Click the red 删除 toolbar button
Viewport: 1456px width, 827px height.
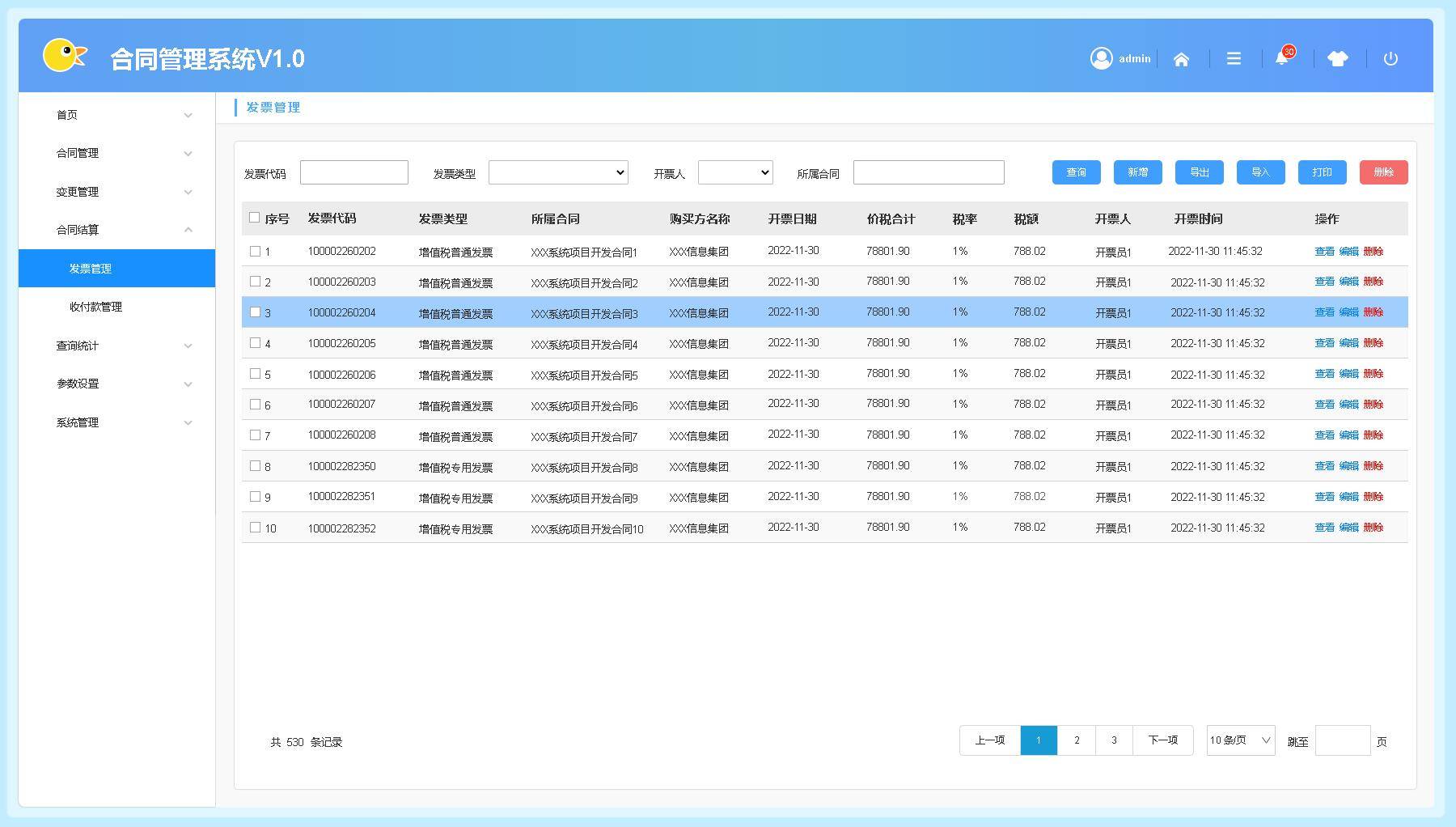[1384, 172]
